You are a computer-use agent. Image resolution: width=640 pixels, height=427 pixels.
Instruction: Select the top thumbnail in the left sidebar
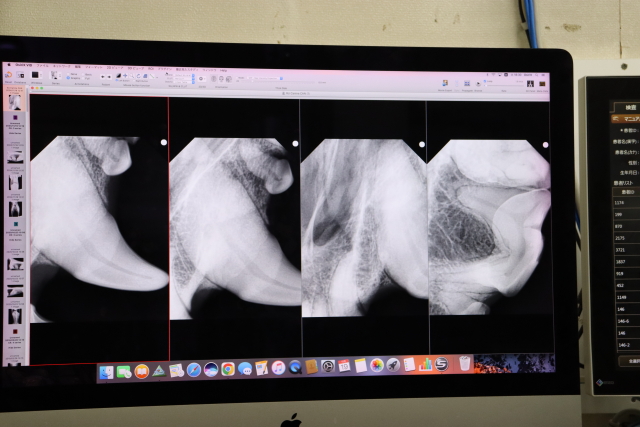click(x=15, y=101)
